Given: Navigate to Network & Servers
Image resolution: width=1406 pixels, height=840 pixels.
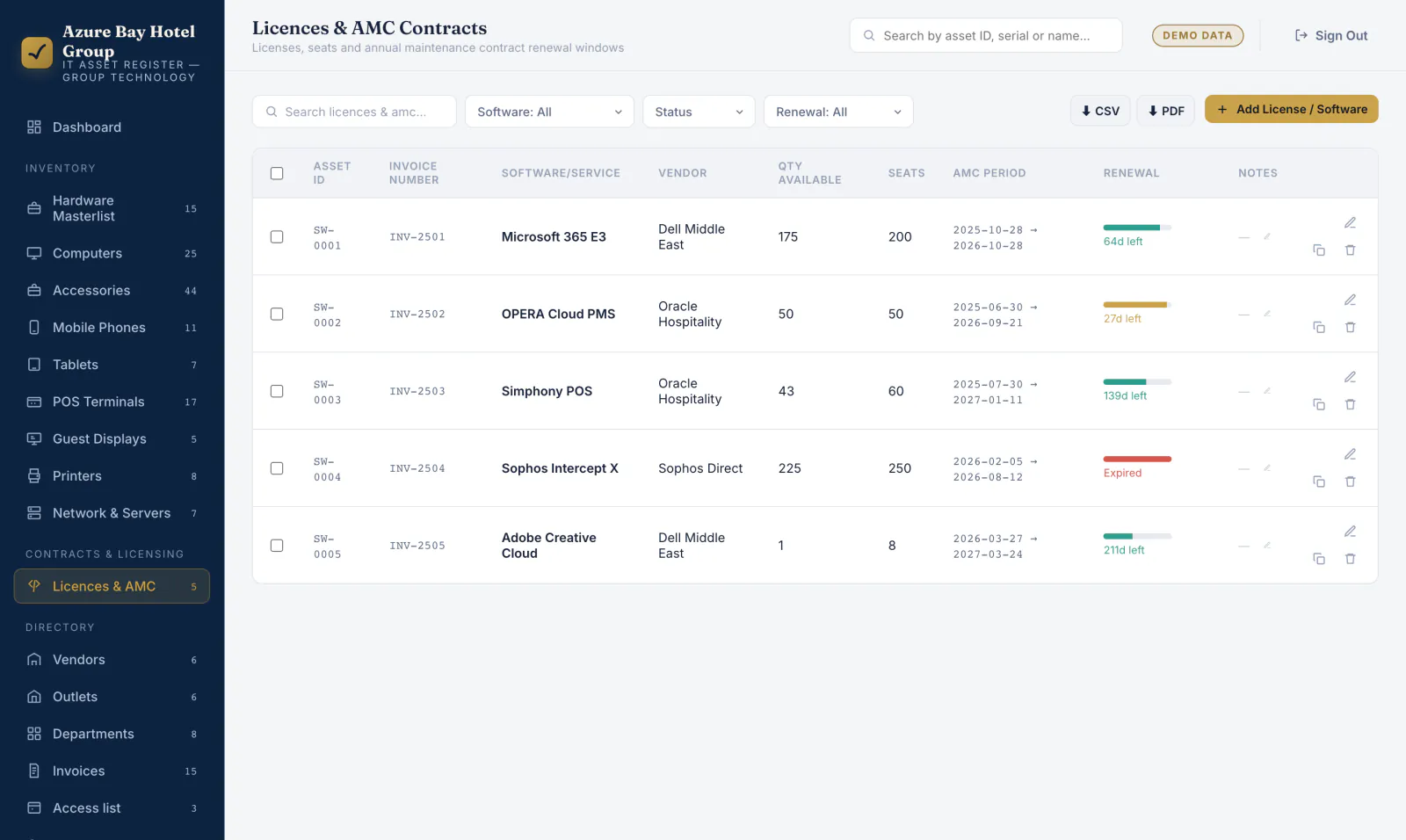Looking at the screenshot, I should point(112,513).
